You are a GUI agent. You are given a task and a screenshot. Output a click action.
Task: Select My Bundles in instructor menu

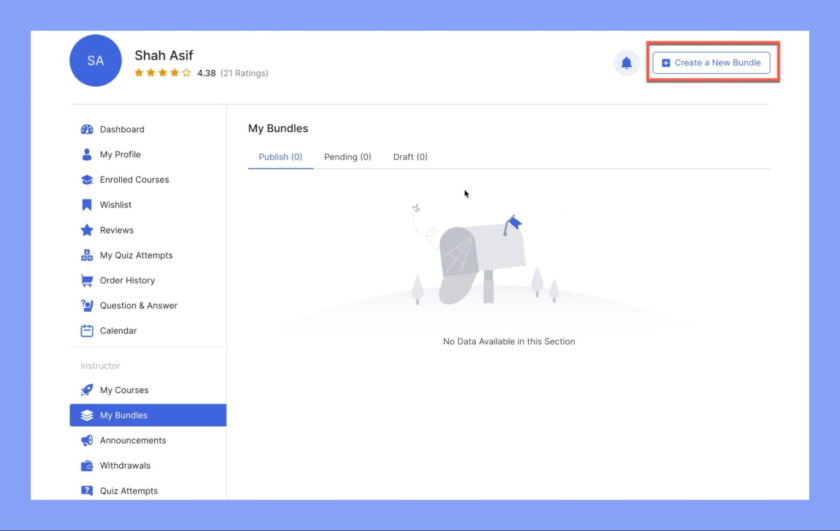click(123, 416)
